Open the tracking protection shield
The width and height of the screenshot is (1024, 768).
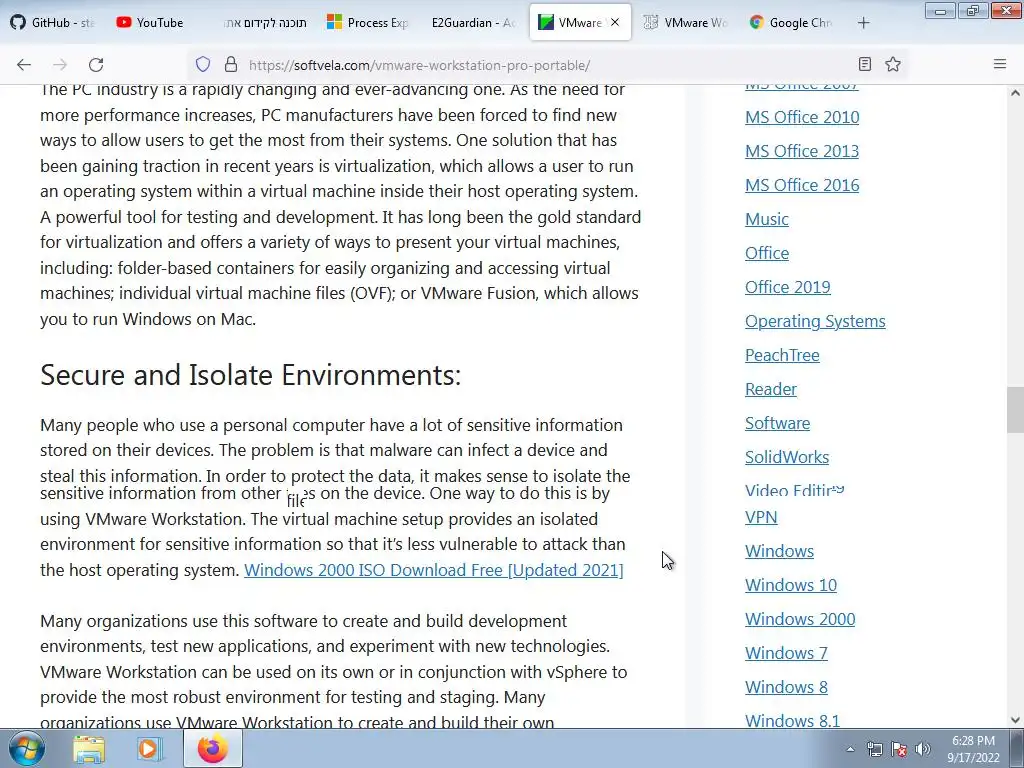(x=203, y=65)
